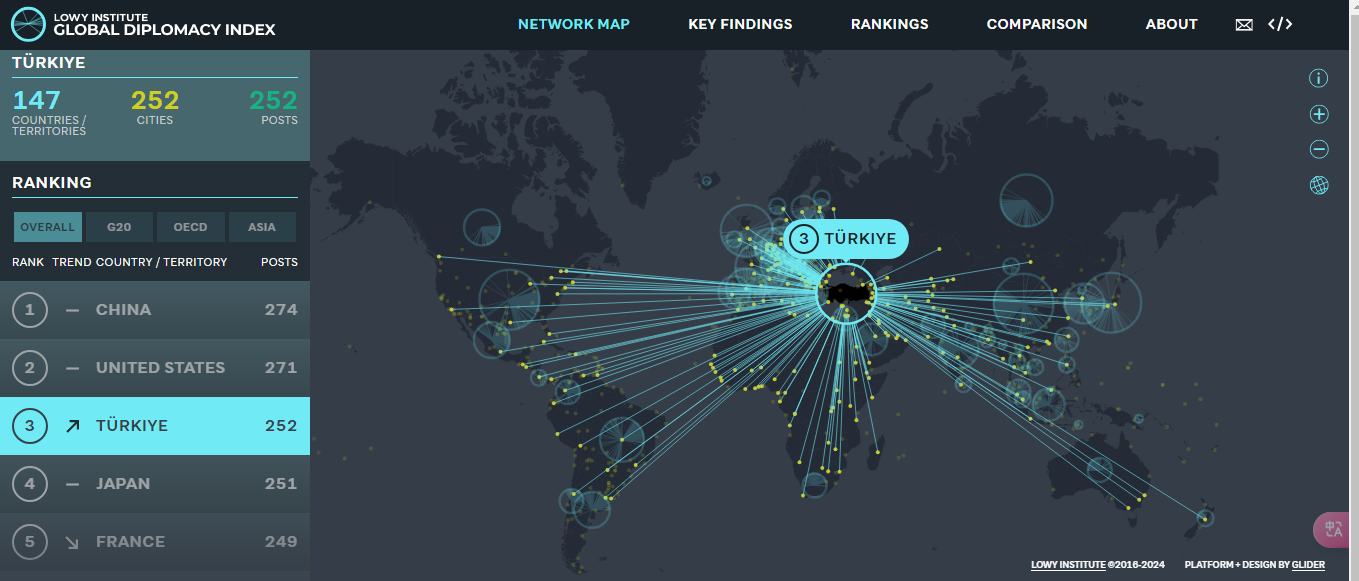
Task: Select China in the ranking list
Action: tap(155, 310)
